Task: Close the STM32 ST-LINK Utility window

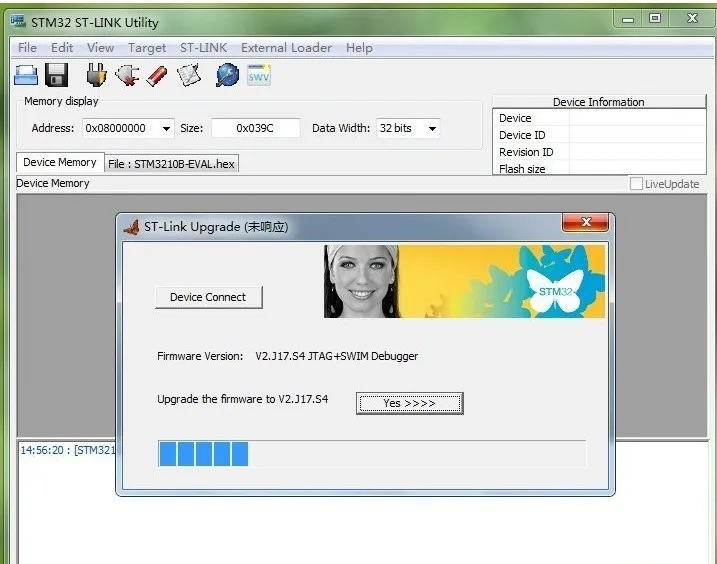Action: coord(692,18)
